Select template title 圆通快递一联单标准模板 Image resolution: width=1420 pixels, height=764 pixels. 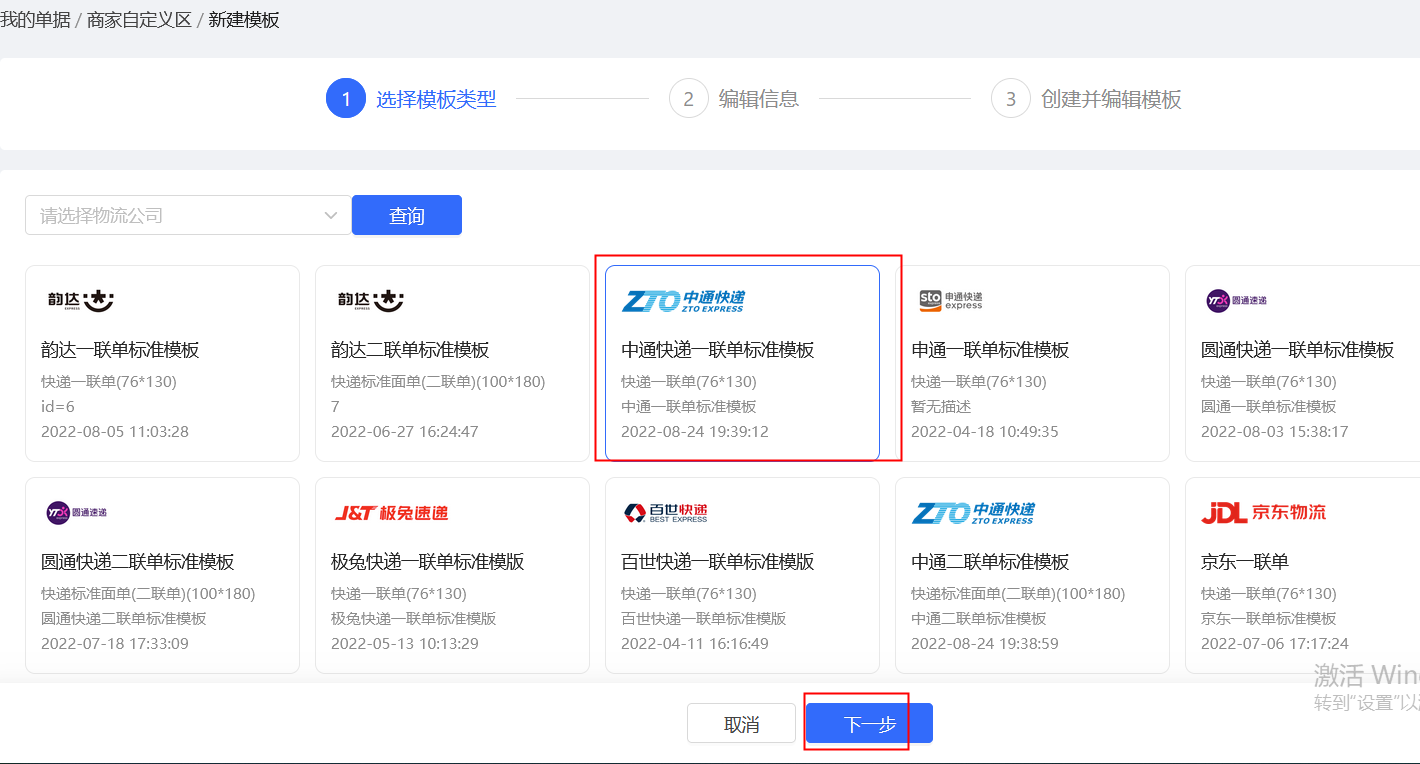pos(1297,350)
